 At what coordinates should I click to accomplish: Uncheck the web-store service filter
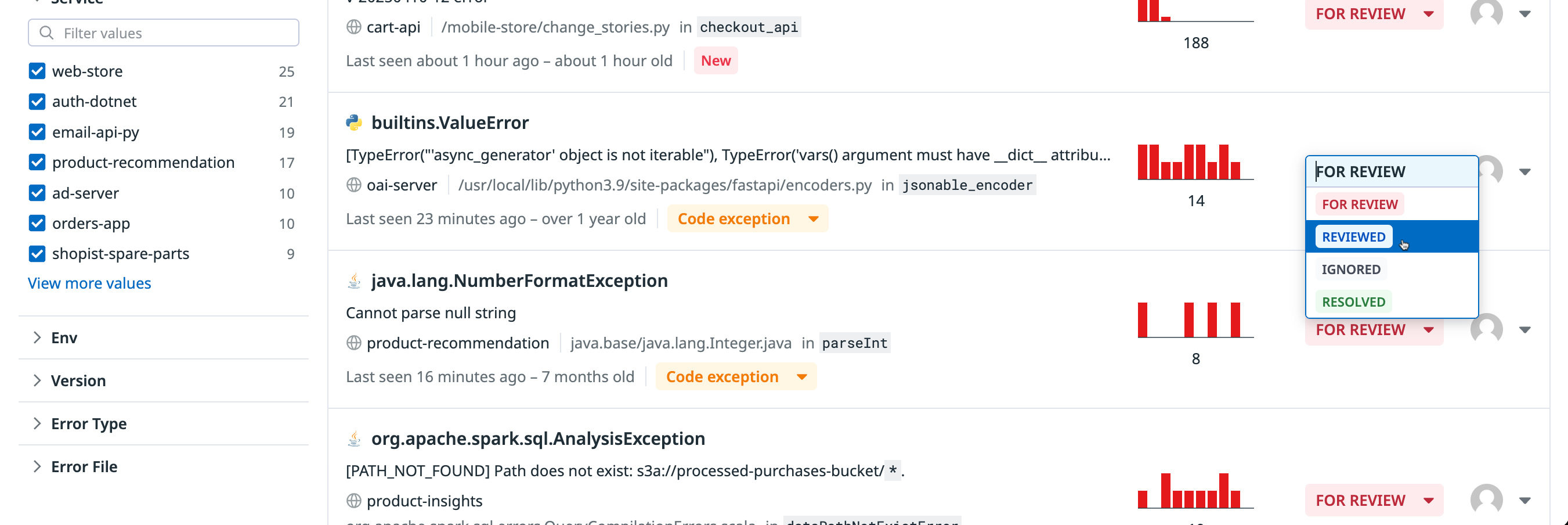pos(37,71)
